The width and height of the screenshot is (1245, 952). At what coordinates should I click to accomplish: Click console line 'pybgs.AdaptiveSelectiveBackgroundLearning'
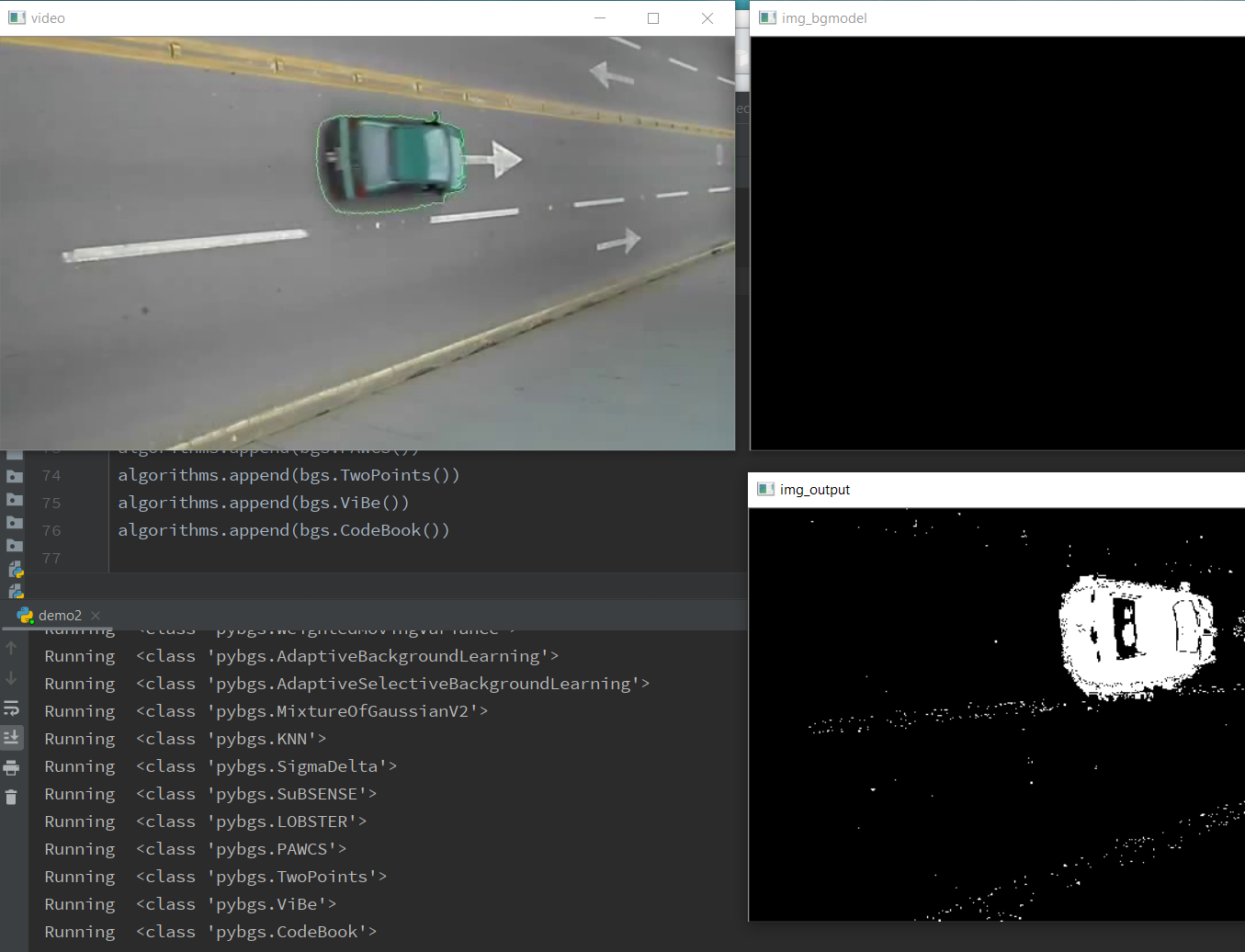tap(347, 684)
